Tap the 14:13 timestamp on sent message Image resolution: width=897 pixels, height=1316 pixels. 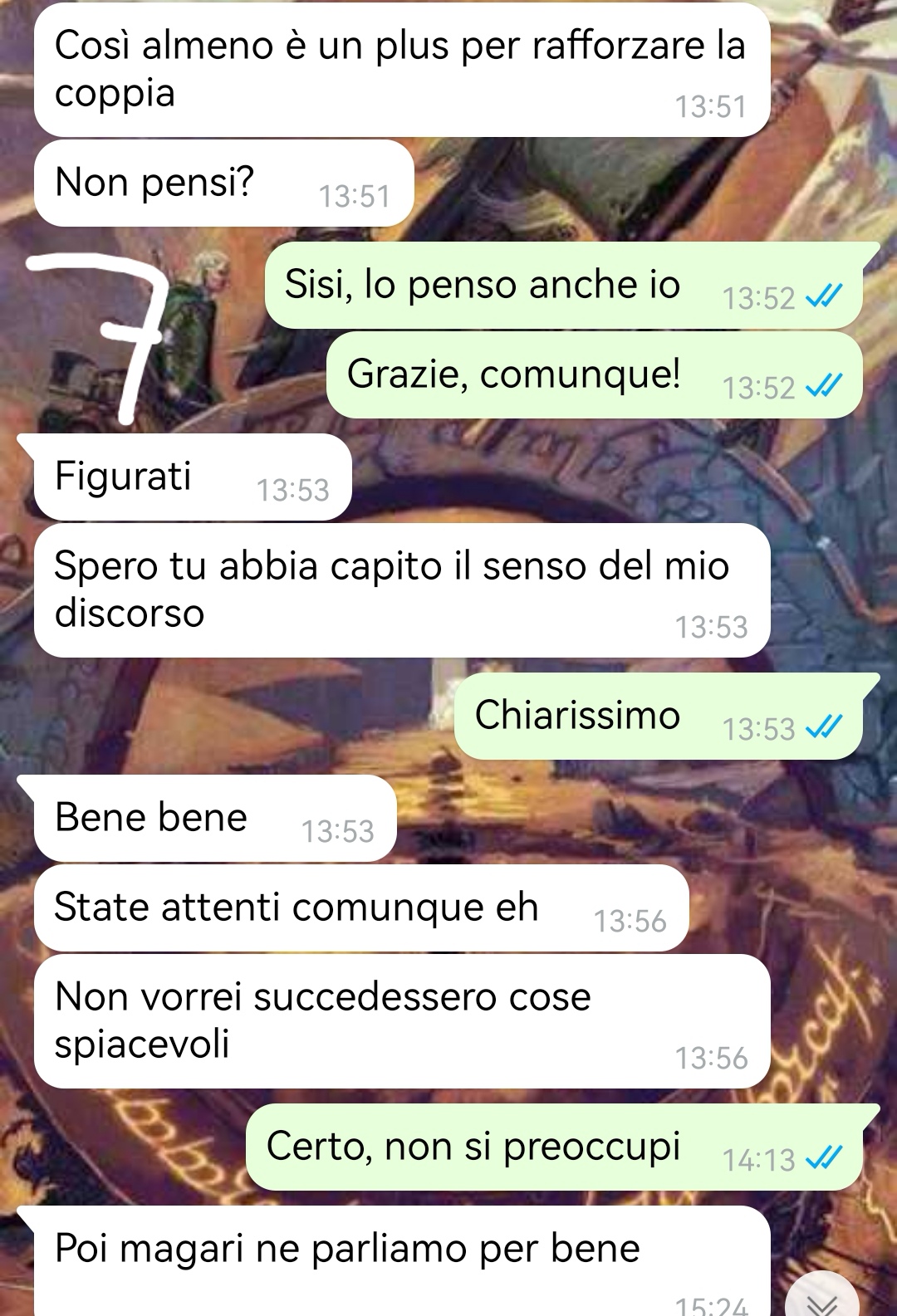(x=759, y=1159)
